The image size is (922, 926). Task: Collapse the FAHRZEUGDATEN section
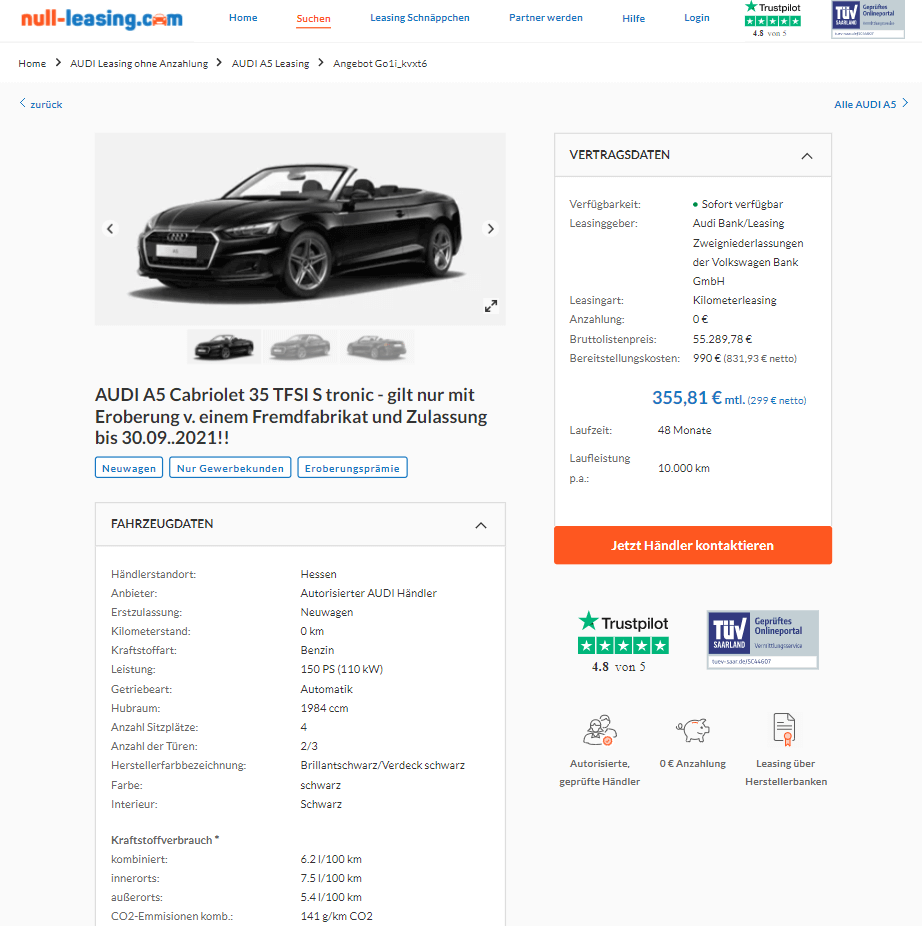tap(481, 525)
